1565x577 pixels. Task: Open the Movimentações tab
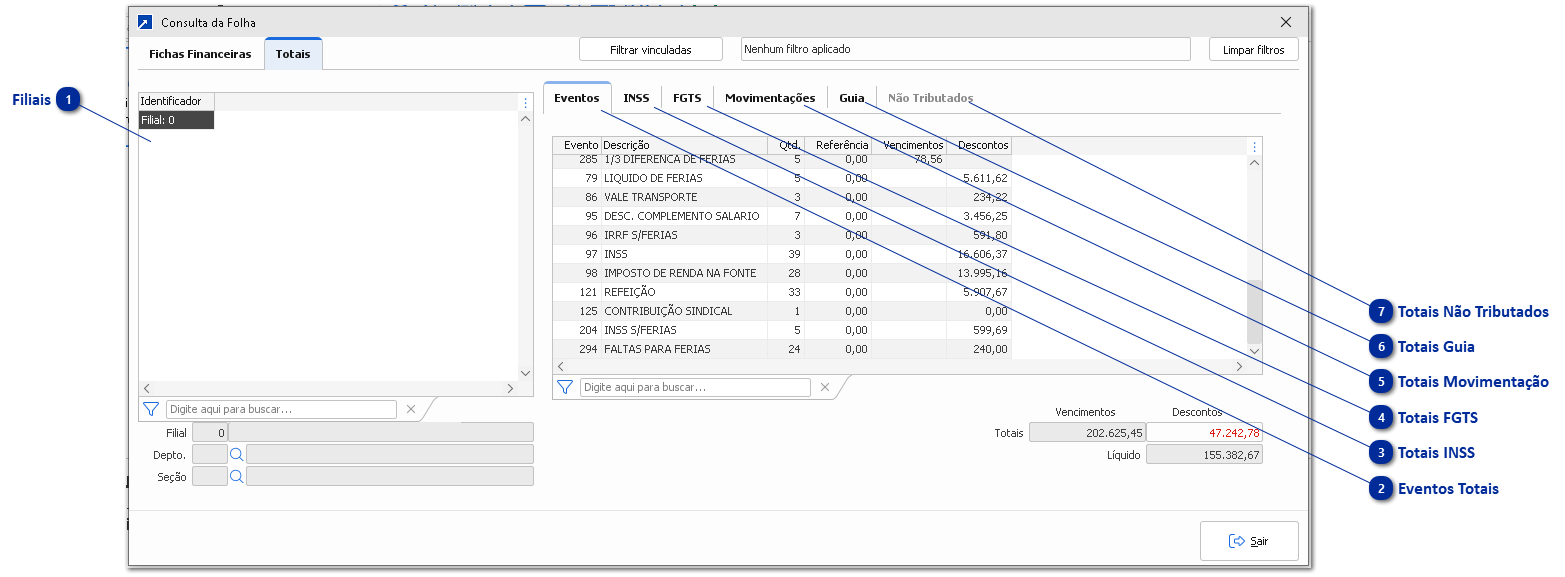click(x=770, y=98)
